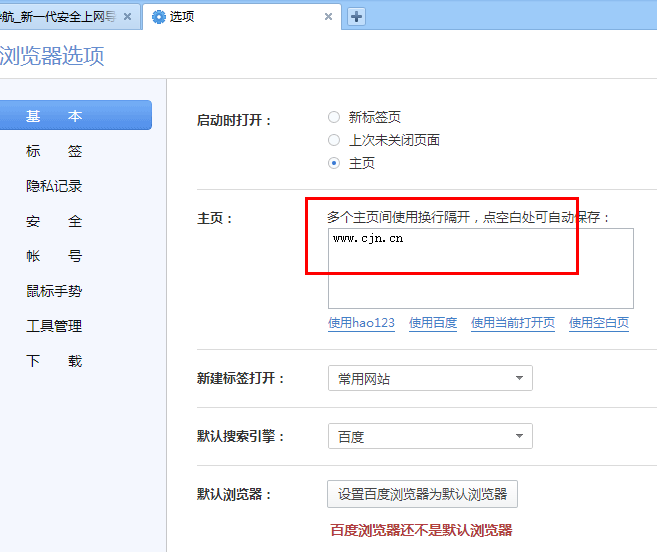The width and height of the screenshot is (657, 552).
Task: Go to the 安全 settings section
Action: pyautogui.click(x=54, y=221)
